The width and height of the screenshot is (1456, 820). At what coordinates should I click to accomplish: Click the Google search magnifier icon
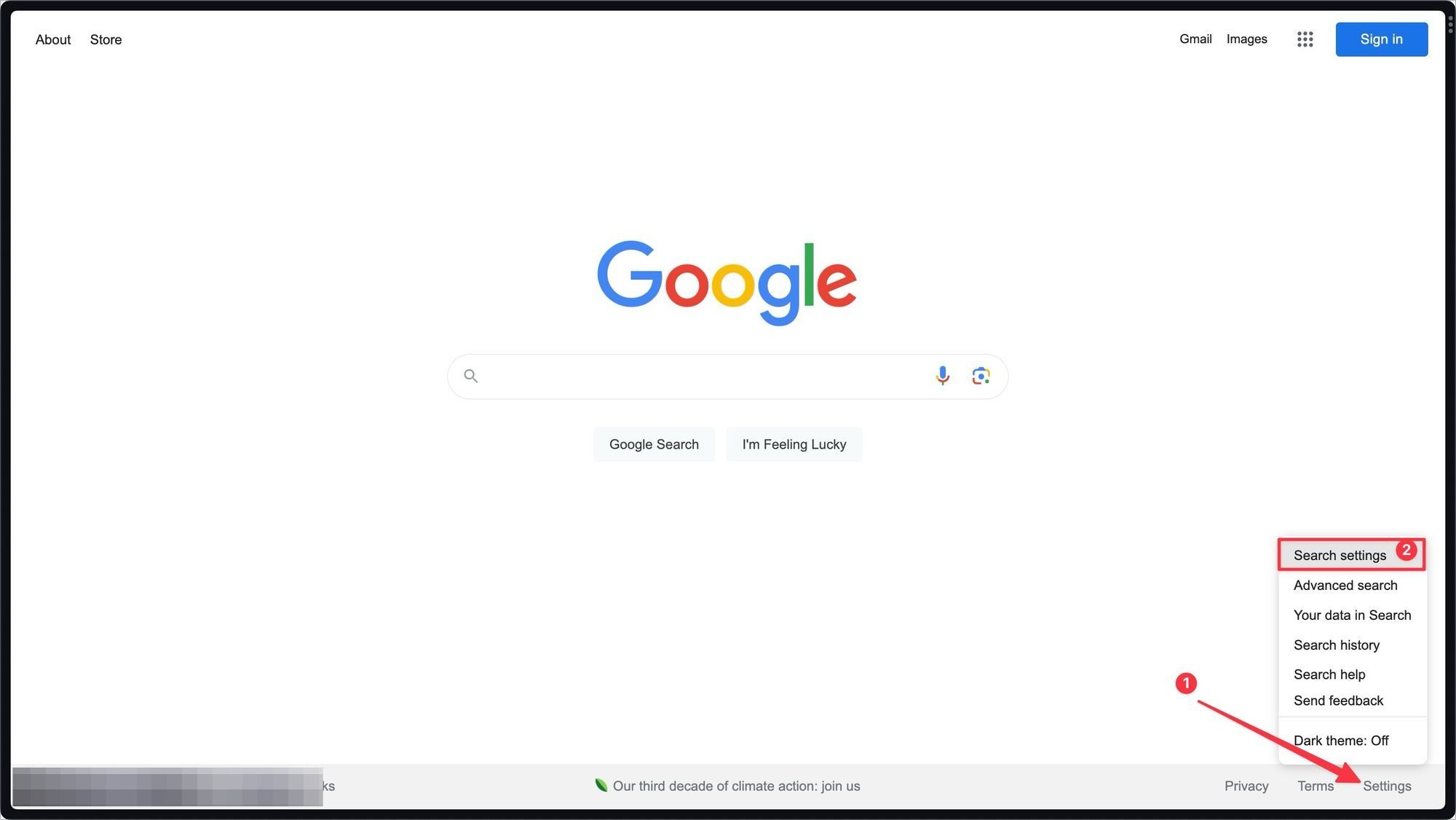(x=470, y=375)
